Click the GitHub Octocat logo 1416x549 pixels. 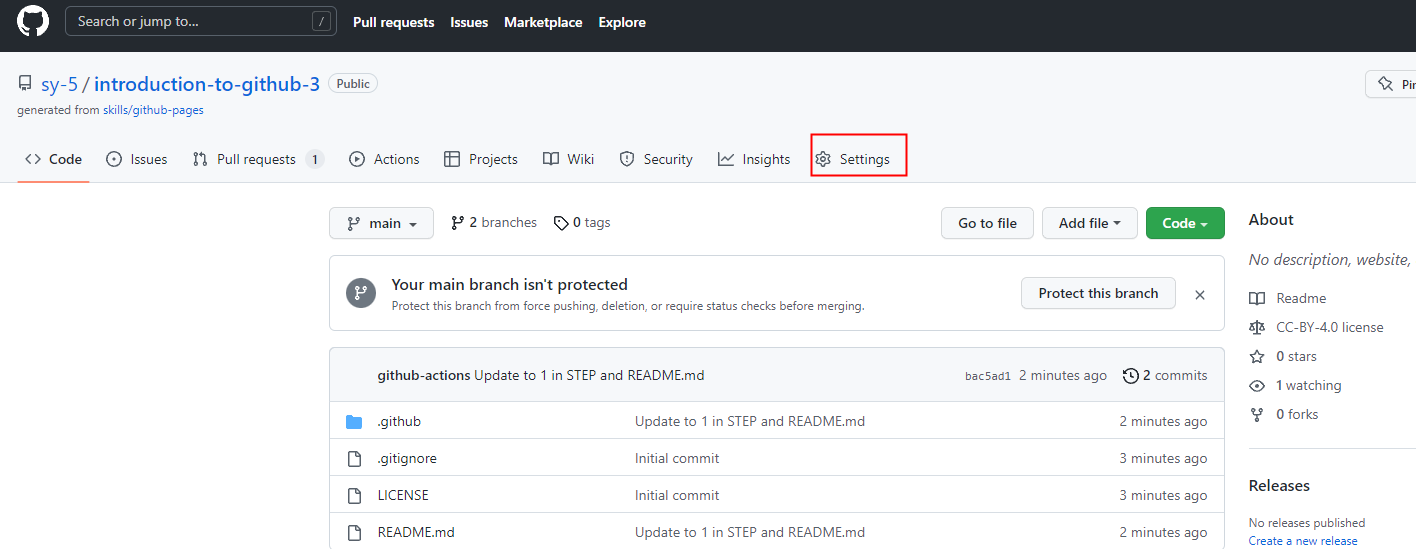click(33, 22)
